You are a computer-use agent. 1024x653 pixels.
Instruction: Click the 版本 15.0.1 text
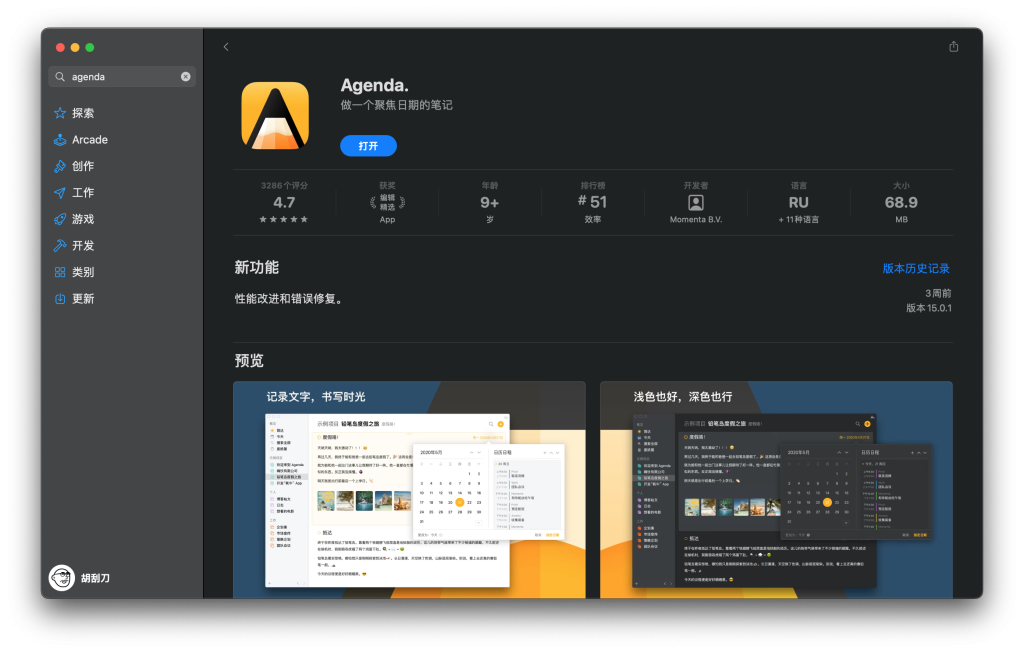pos(929,308)
